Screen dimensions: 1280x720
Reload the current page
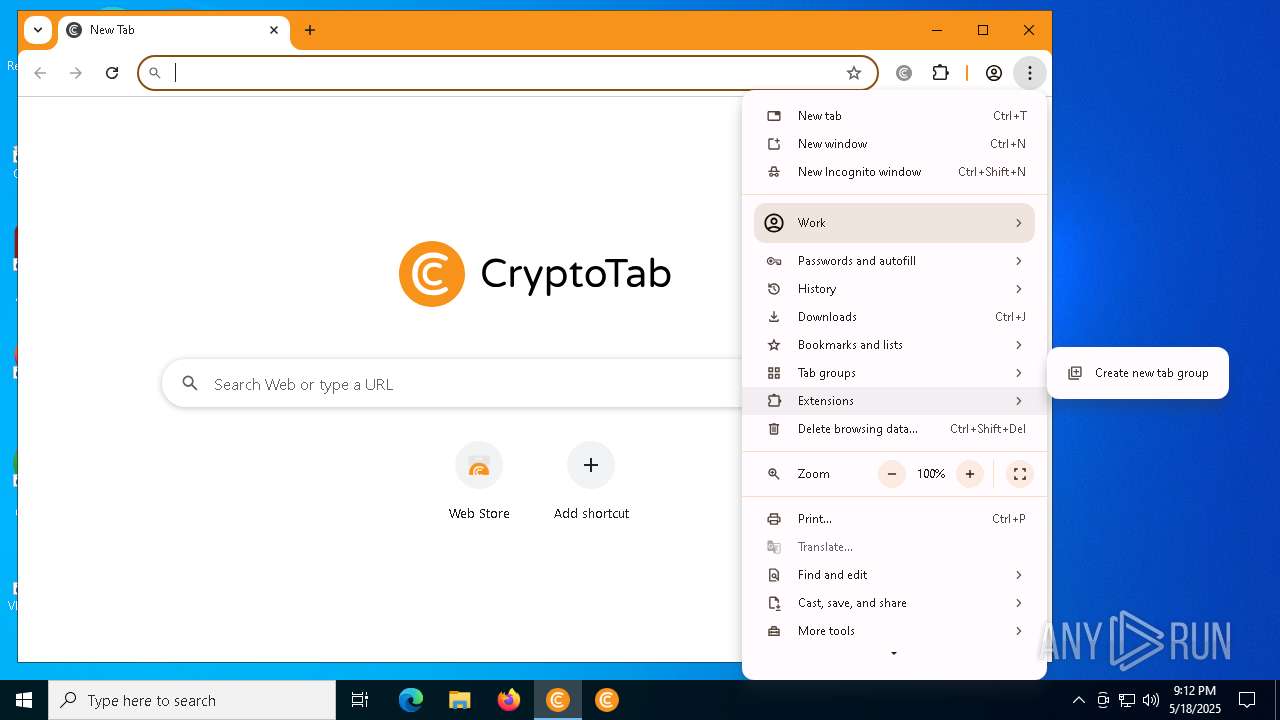(x=112, y=73)
